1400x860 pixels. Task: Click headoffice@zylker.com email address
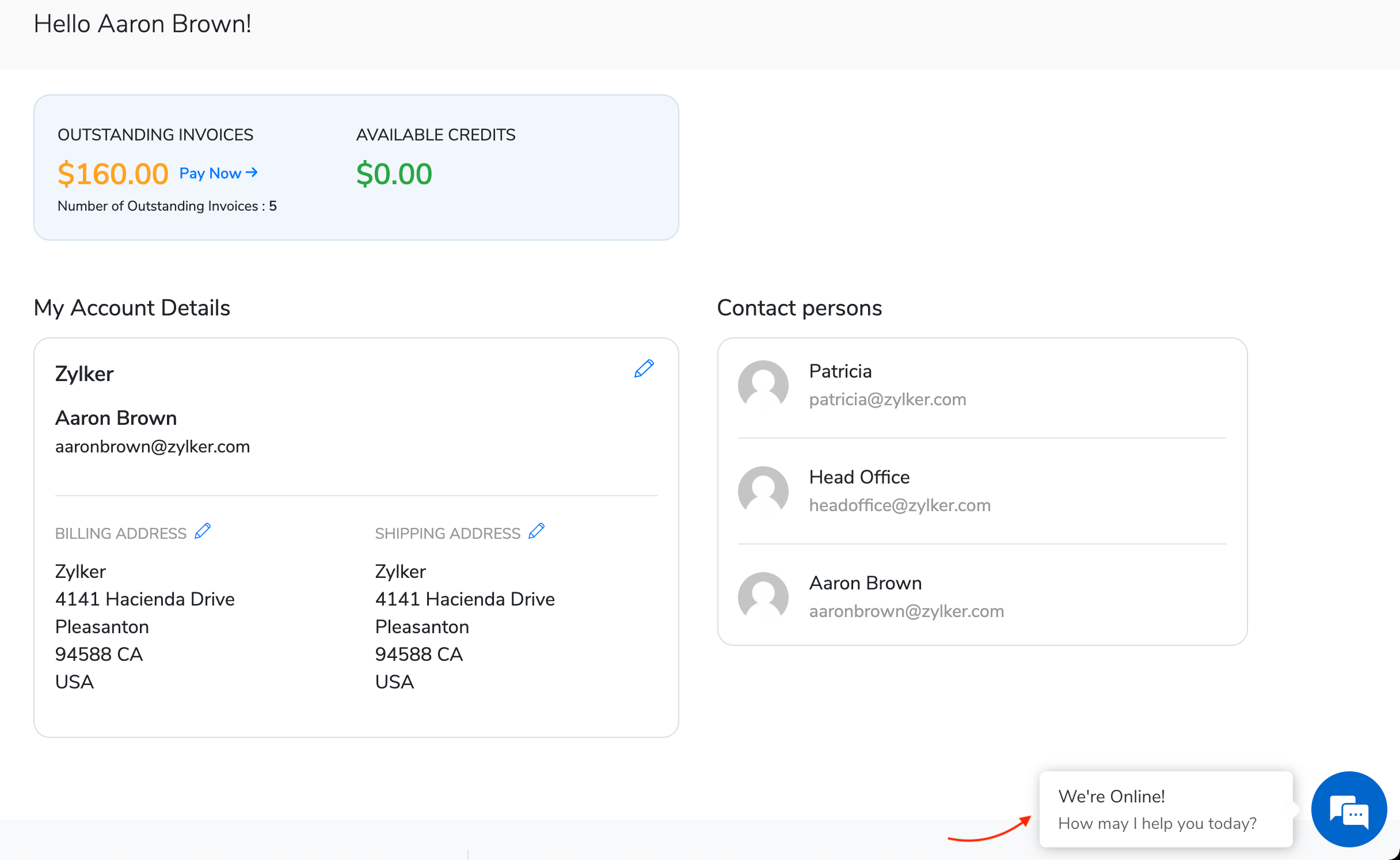[x=900, y=505]
